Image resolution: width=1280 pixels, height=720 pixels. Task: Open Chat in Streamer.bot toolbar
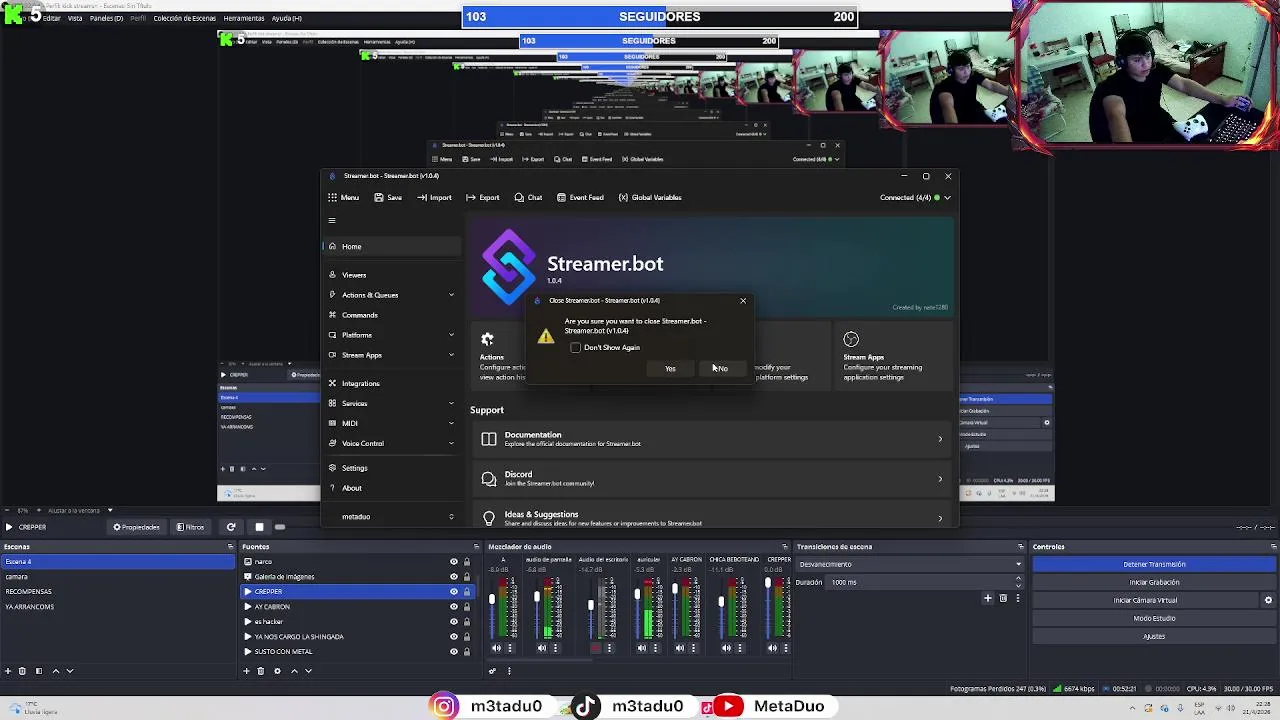(x=528, y=197)
